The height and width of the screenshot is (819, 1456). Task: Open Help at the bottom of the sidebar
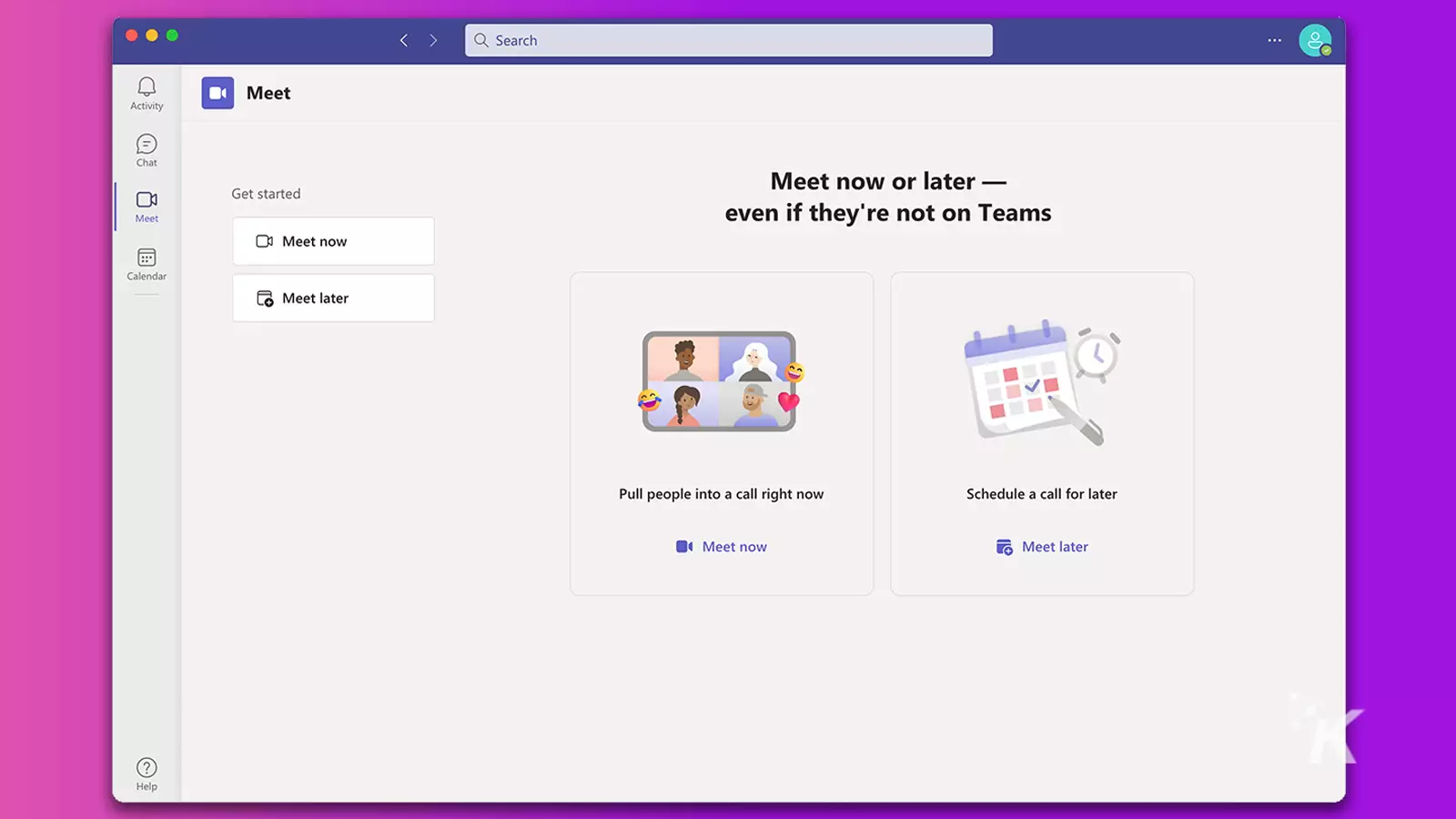[147, 774]
